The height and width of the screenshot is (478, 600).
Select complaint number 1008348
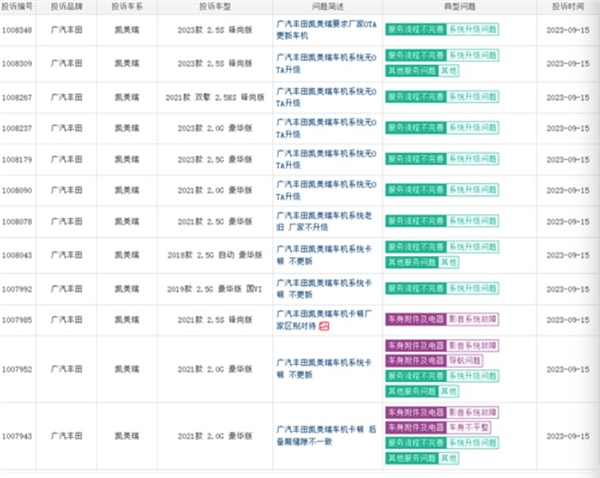click(17, 30)
